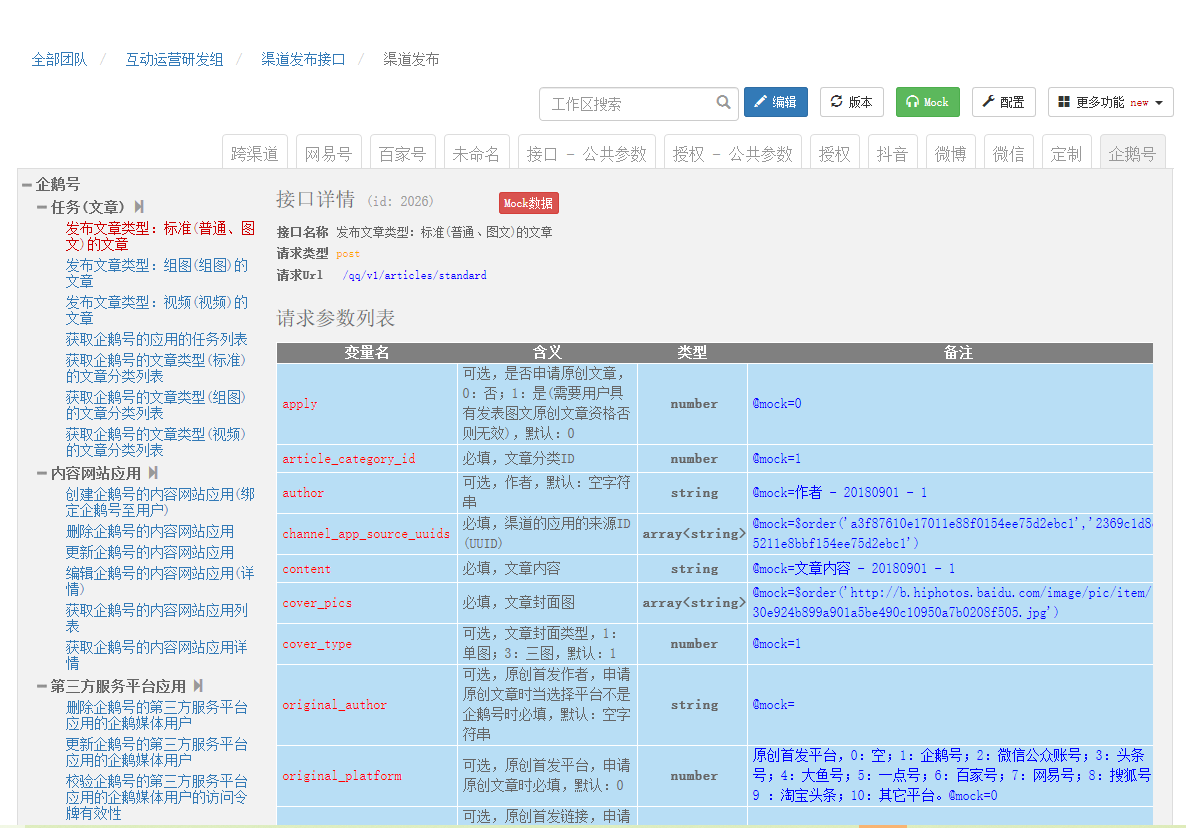Collapse the 内容网站应用 tree group
This screenshot has height=828, width=1186.
[x=42, y=473]
